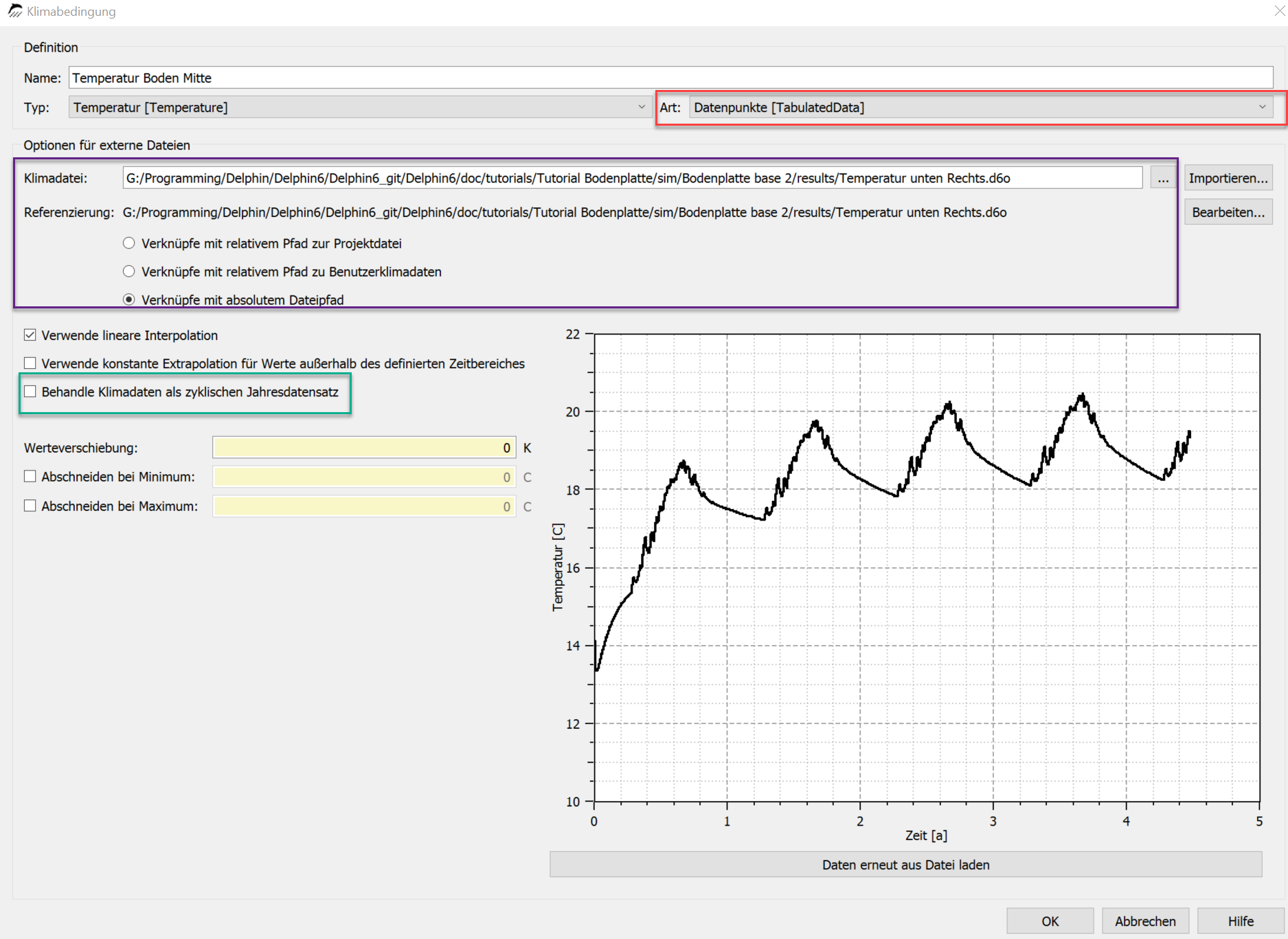
Task: Click the Werteverschiebung value field
Action: click(x=364, y=448)
